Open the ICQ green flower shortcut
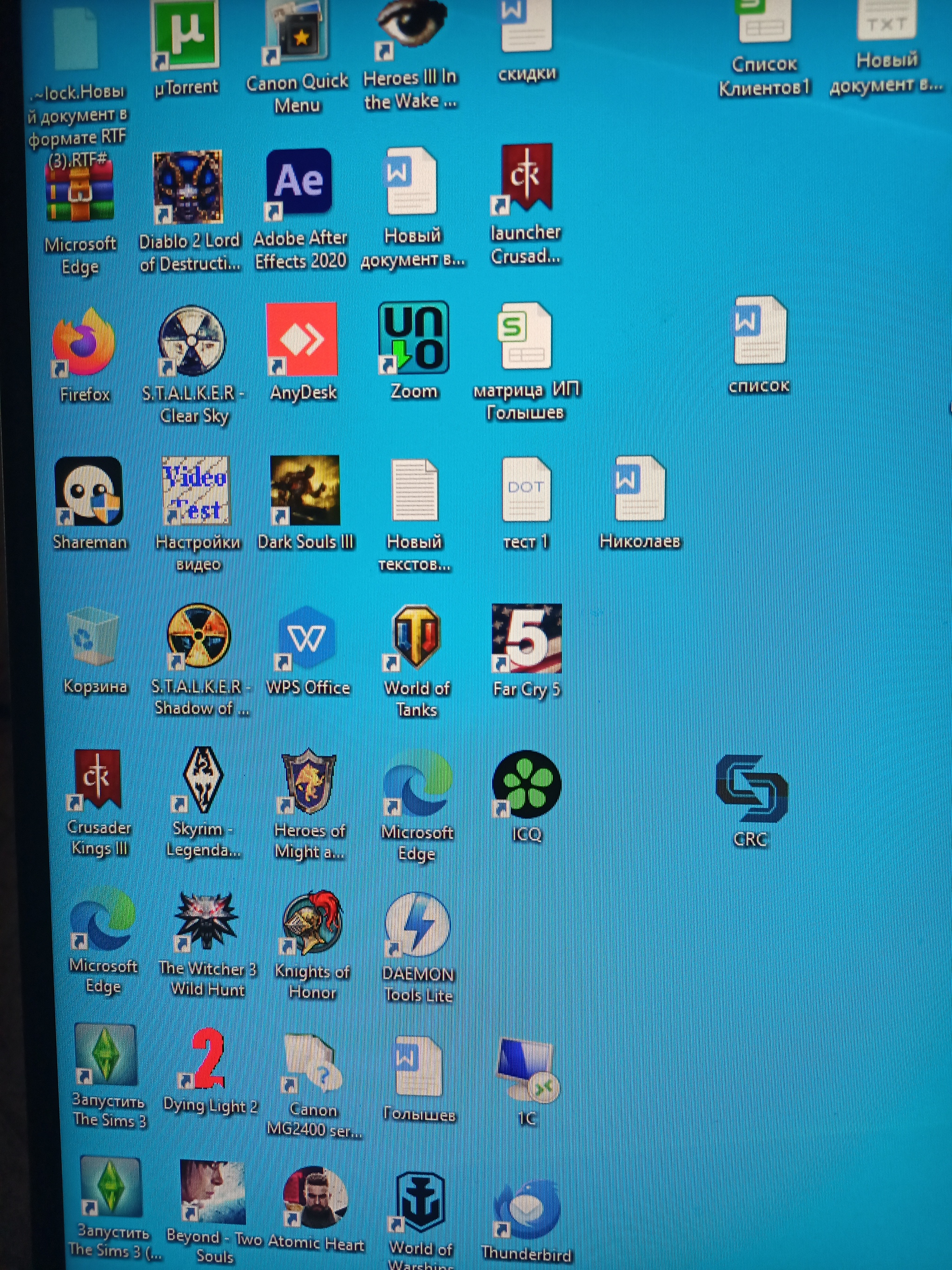Image resolution: width=952 pixels, height=1270 pixels. (526, 785)
